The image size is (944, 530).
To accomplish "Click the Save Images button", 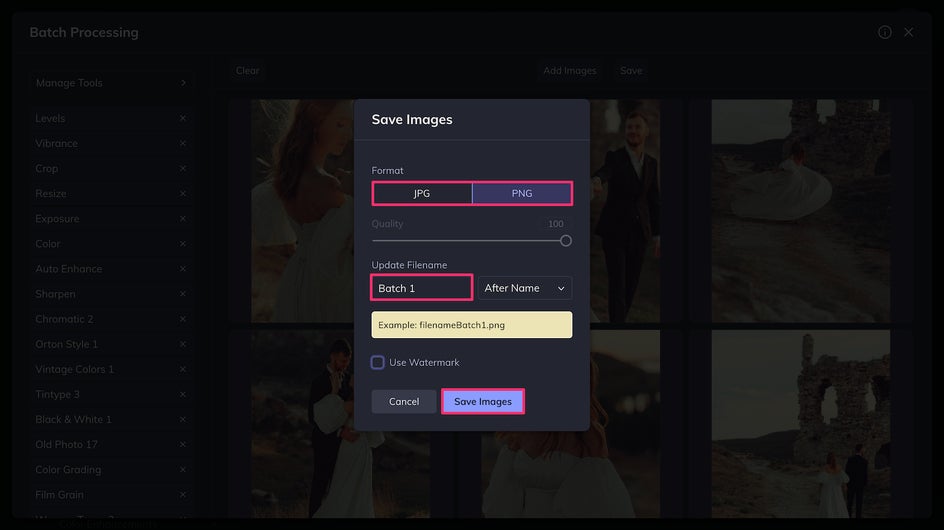I will tap(483, 401).
